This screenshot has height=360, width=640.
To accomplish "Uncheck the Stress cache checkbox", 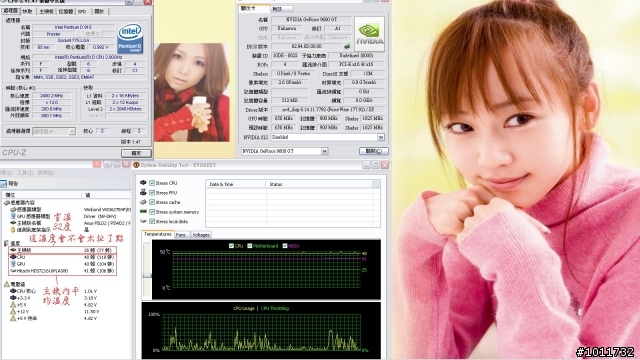I will click(152, 202).
